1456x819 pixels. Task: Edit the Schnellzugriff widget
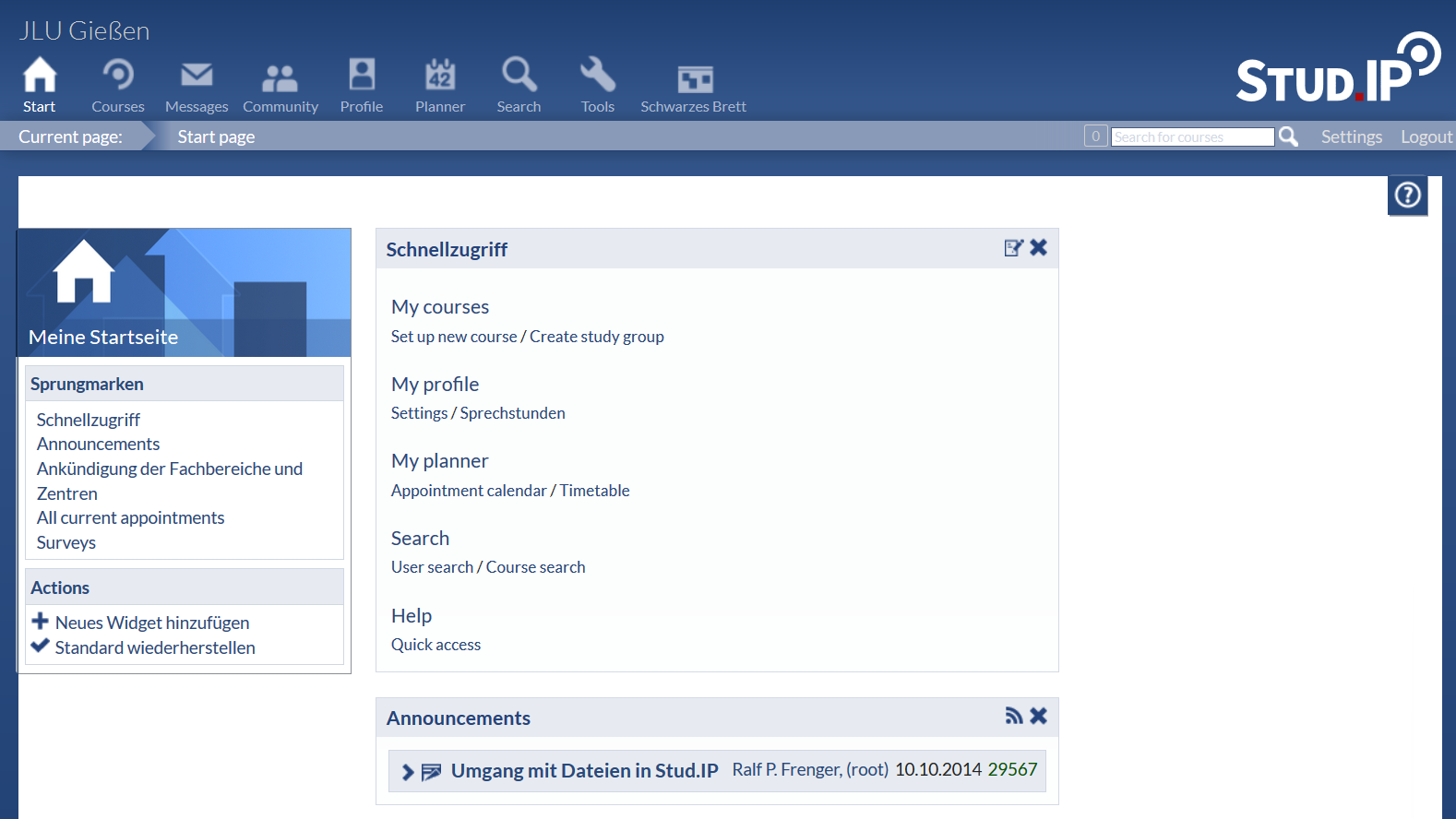(1013, 248)
